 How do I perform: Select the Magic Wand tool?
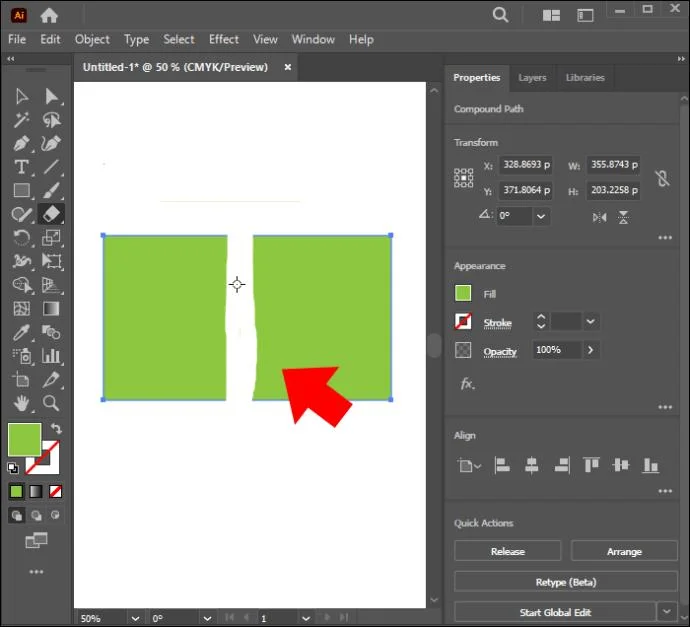click(x=21, y=120)
